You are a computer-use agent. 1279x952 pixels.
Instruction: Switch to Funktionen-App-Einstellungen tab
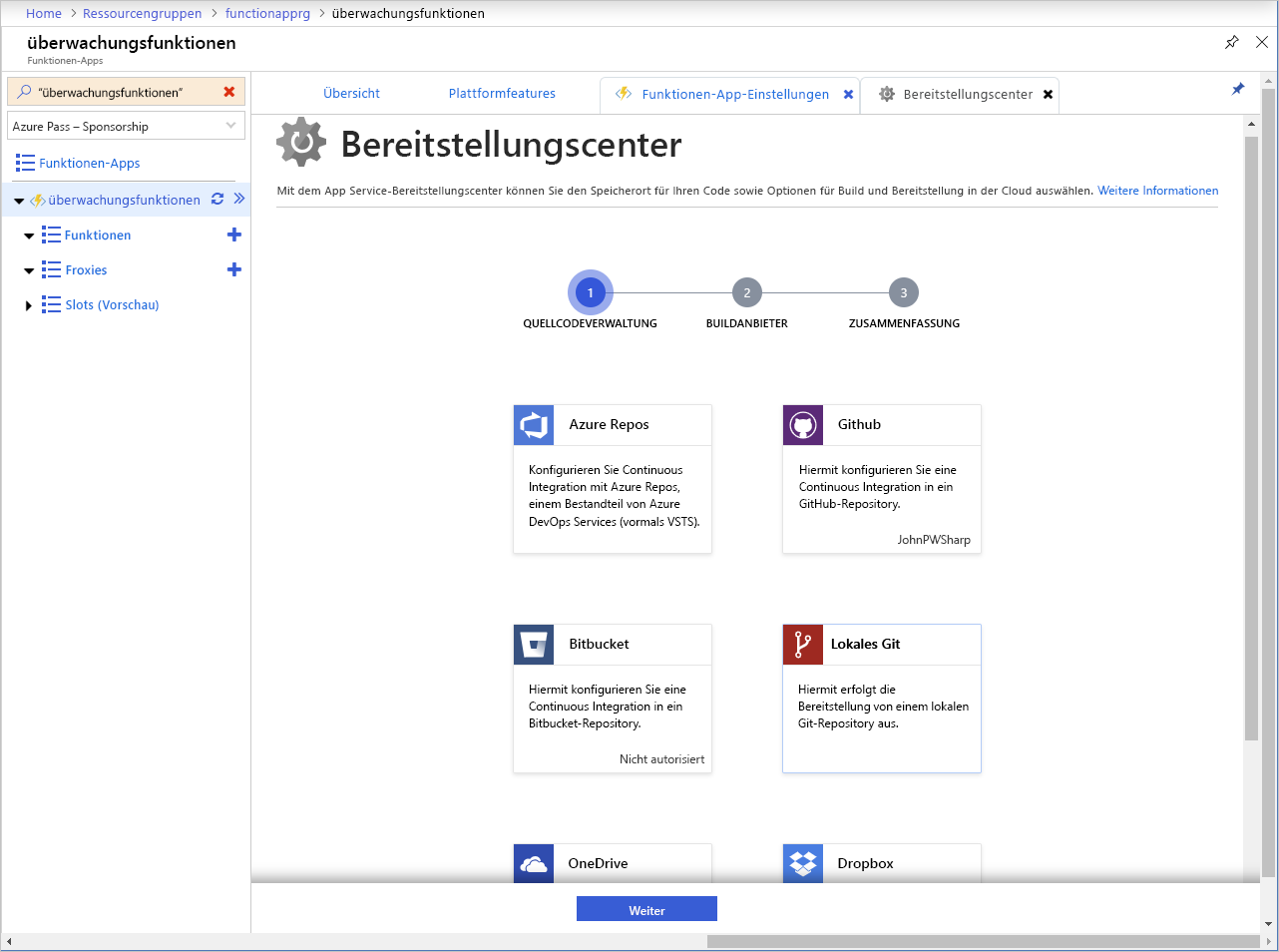tap(735, 94)
